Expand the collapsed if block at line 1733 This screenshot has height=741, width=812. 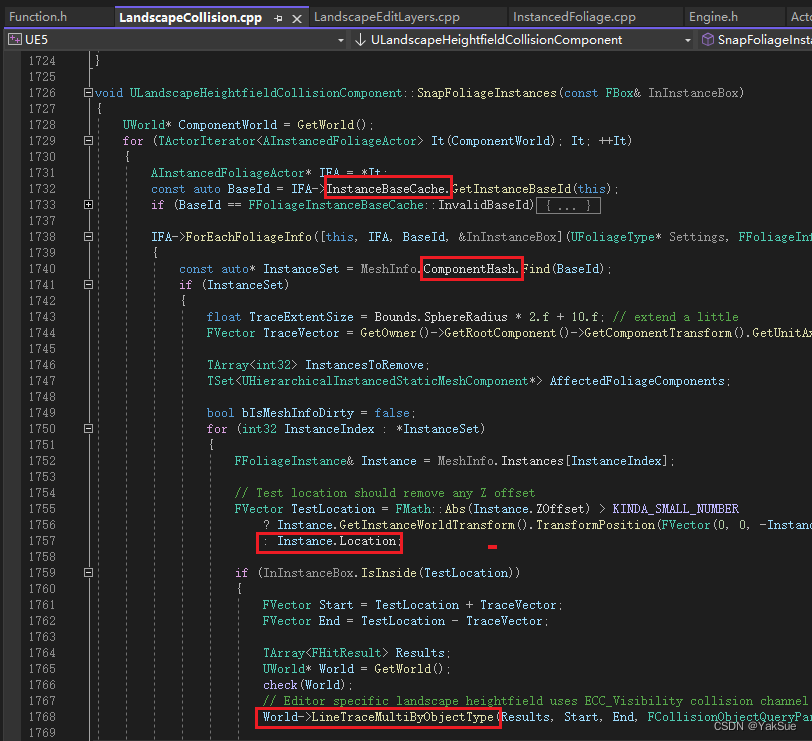tap(89, 205)
